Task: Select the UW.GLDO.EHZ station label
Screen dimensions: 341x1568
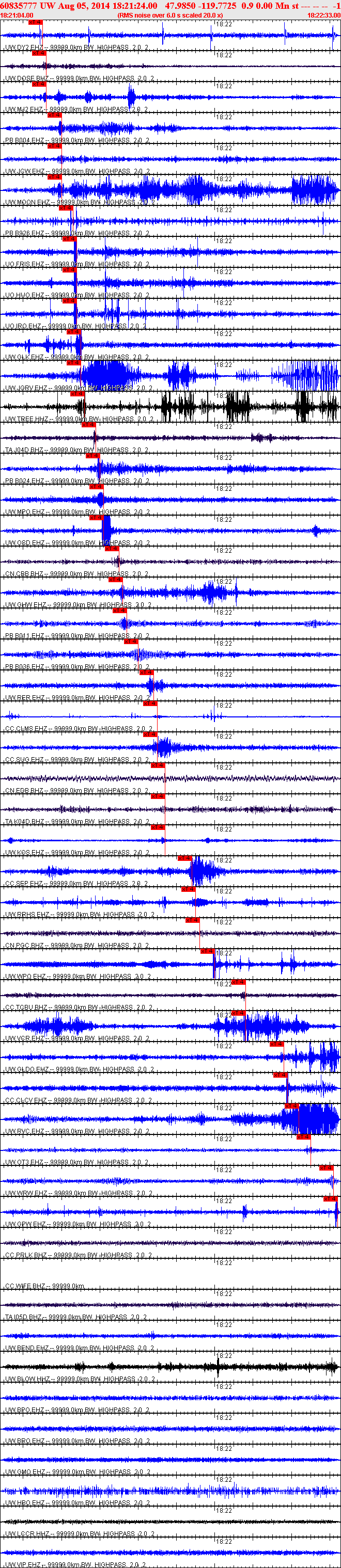Action: click(27, 1070)
